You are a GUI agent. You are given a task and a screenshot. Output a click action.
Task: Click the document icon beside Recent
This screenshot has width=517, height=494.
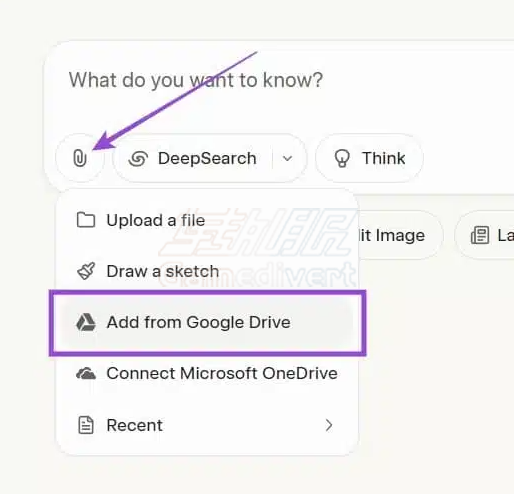pyautogui.click(x=86, y=425)
